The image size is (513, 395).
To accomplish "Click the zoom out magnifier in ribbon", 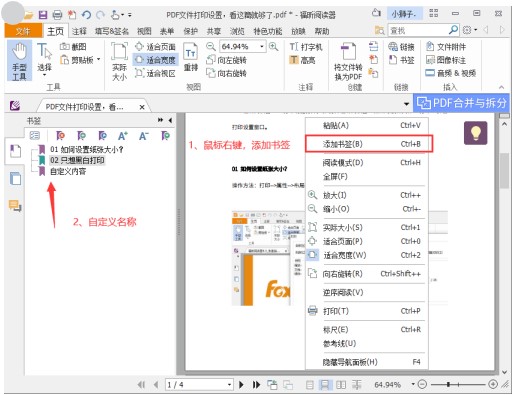I will [211, 47].
